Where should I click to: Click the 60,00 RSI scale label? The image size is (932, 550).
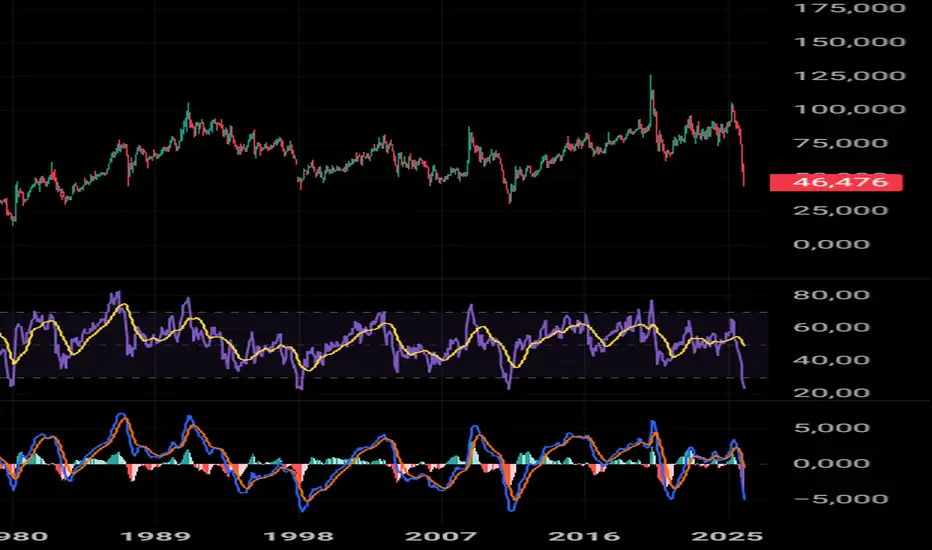(832, 327)
